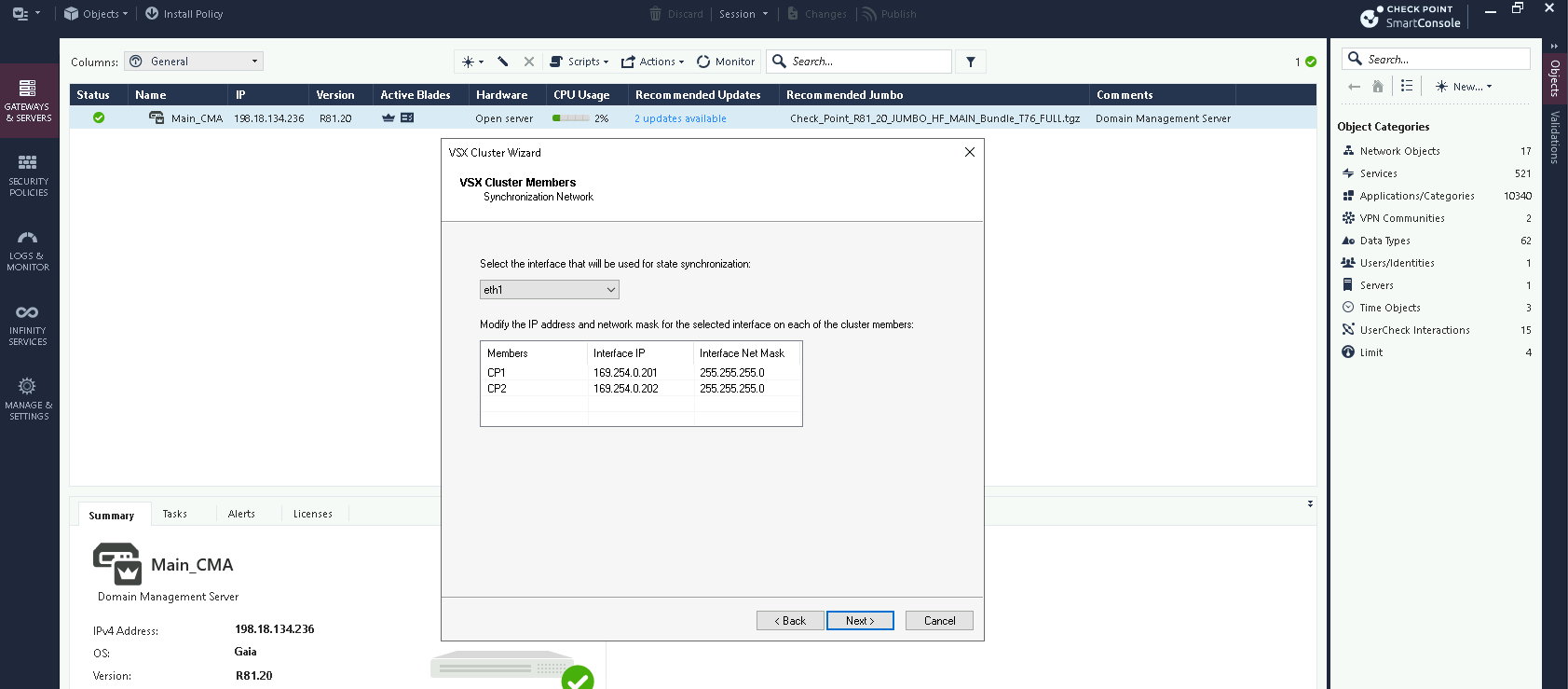Select CP1 interface IP cell 169.254.0.201
1568x689 pixels.
(625, 373)
